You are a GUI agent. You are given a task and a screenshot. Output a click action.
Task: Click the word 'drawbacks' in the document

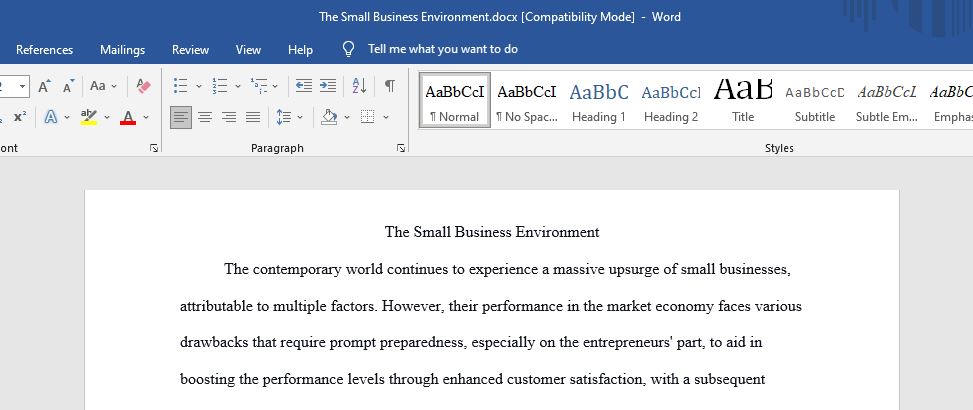(214, 342)
